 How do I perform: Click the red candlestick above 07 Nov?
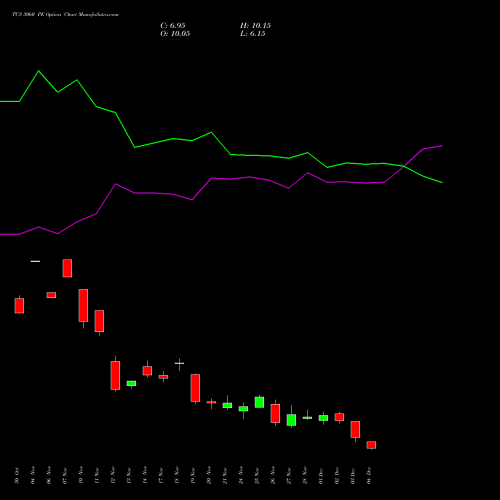coord(67,268)
